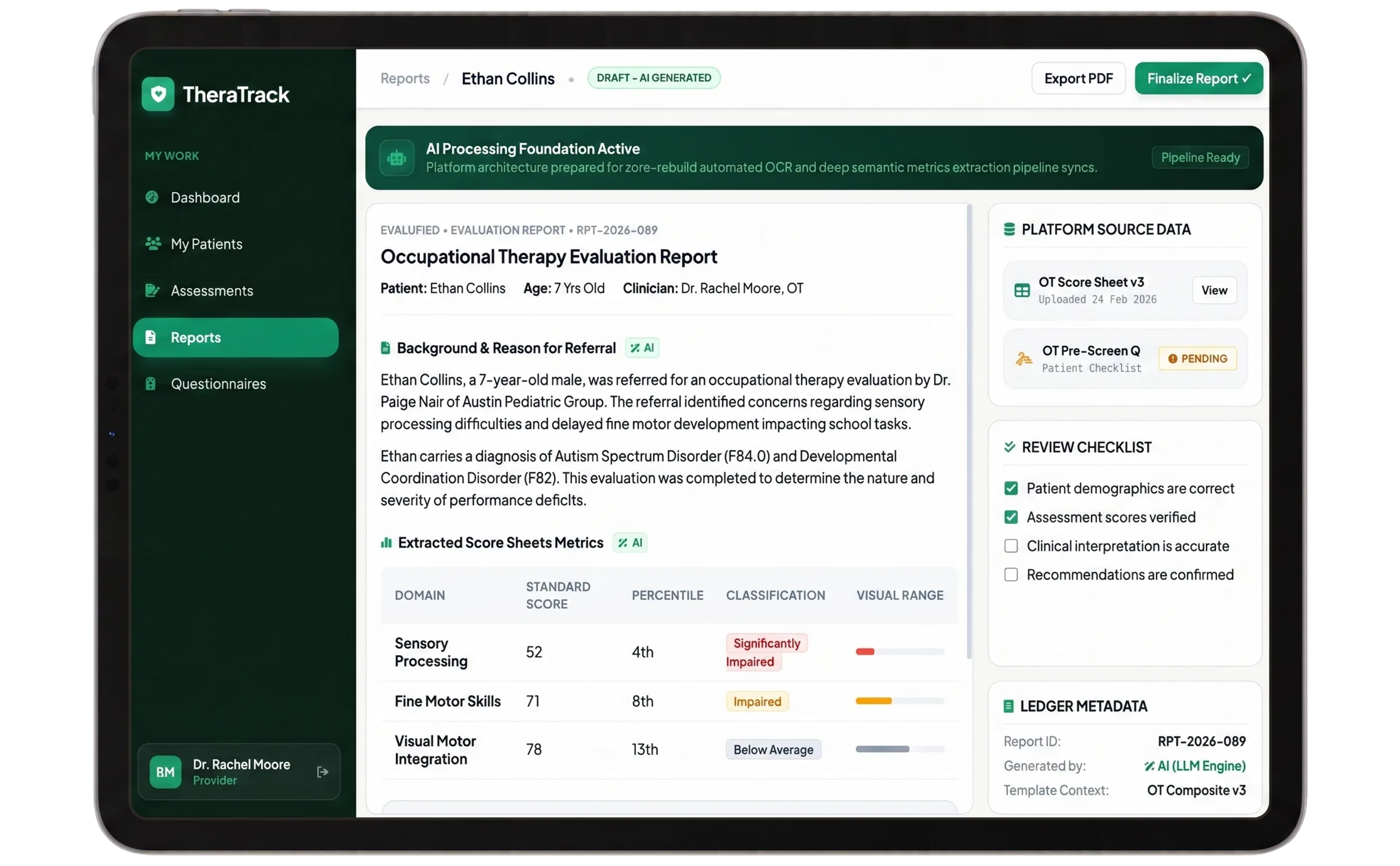Click the Reports document icon in sidebar

pyautogui.click(x=151, y=337)
